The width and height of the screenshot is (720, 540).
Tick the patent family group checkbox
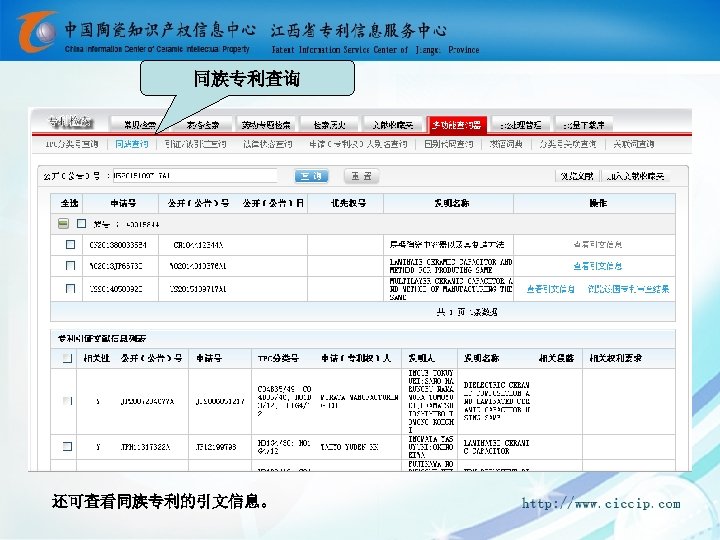[81, 224]
